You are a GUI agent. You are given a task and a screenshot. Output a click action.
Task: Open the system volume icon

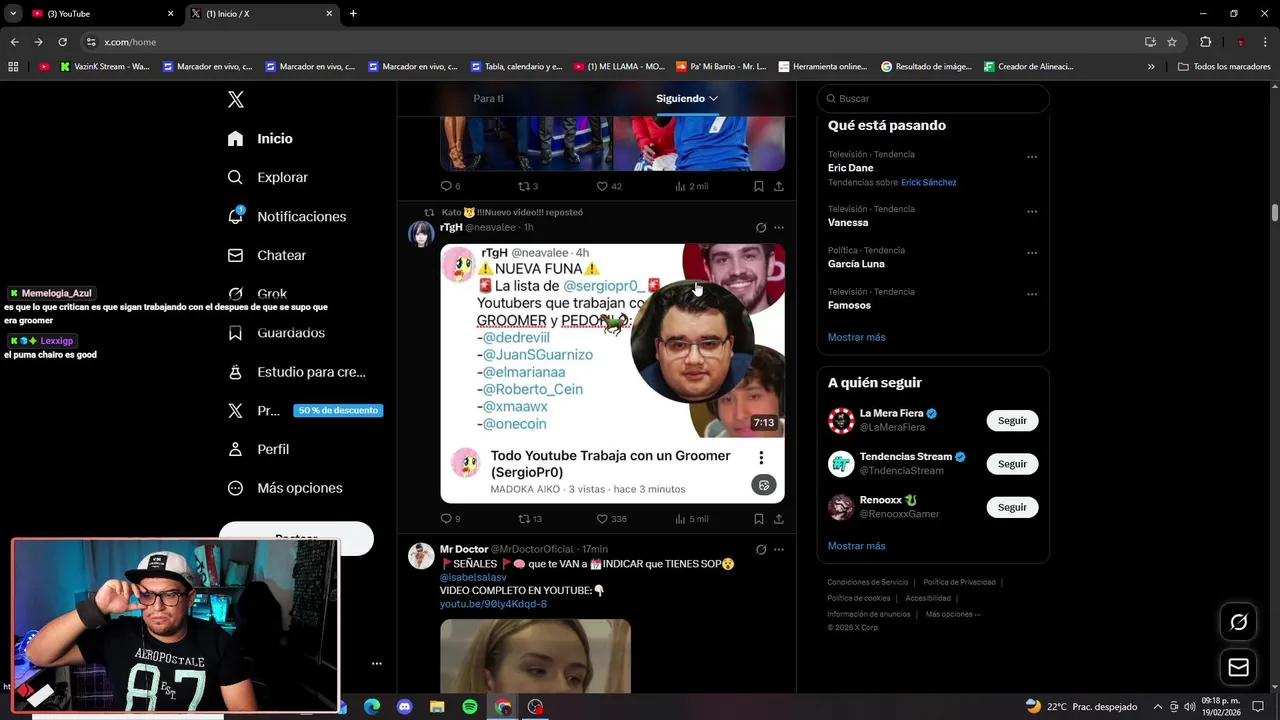pos(1190,707)
